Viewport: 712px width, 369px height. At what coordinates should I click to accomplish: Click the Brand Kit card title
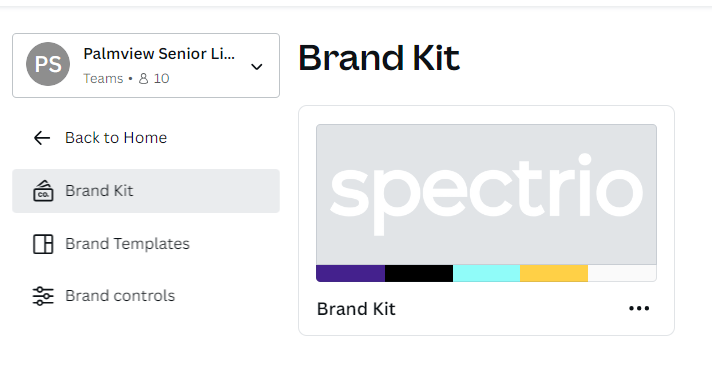pyautogui.click(x=356, y=309)
